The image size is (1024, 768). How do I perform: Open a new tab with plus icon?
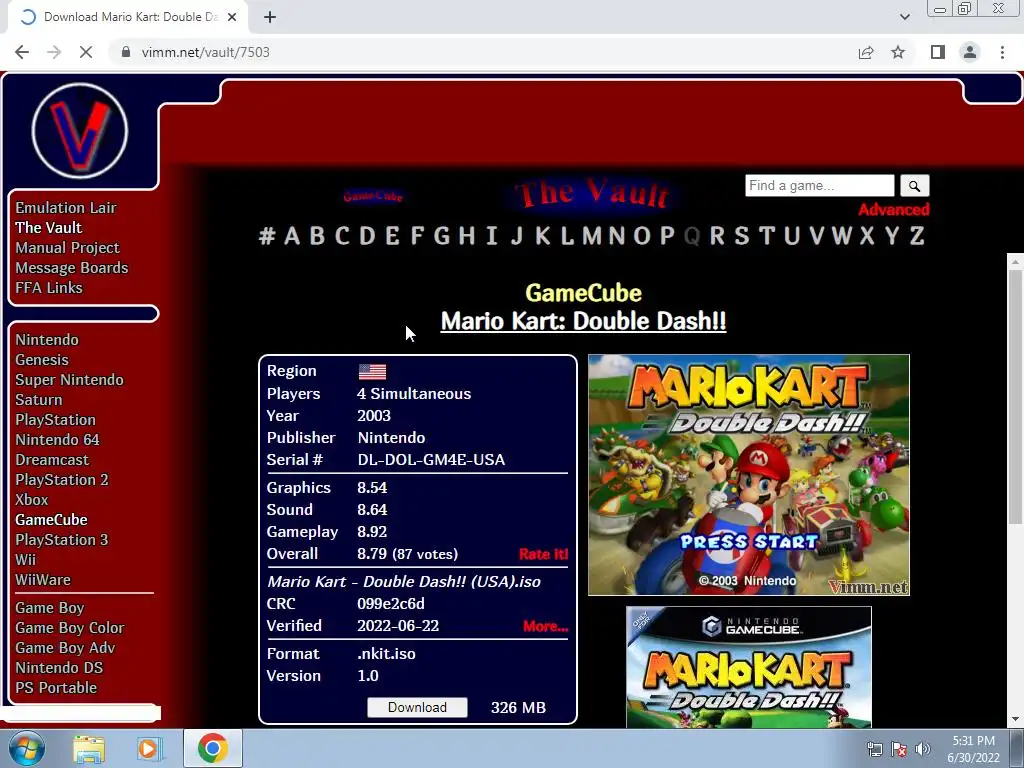pos(270,17)
